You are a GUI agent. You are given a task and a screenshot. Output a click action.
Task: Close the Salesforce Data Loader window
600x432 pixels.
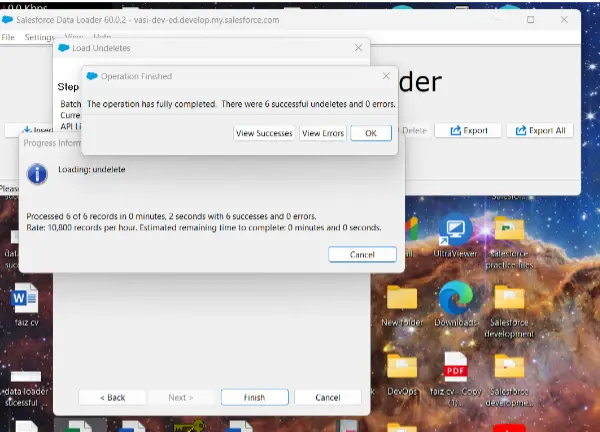click(564, 20)
